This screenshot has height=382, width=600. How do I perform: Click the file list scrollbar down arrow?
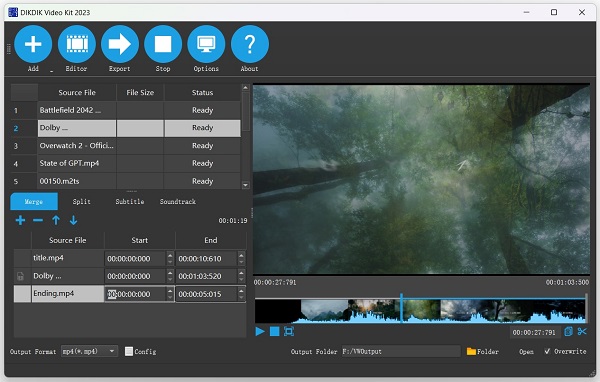point(246,185)
